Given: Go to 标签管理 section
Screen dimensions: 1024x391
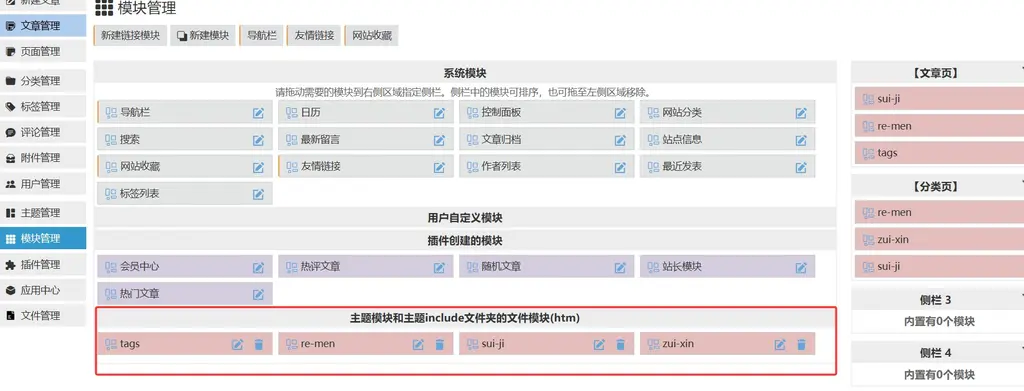Looking at the screenshot, I should click(x=43, y=106).
